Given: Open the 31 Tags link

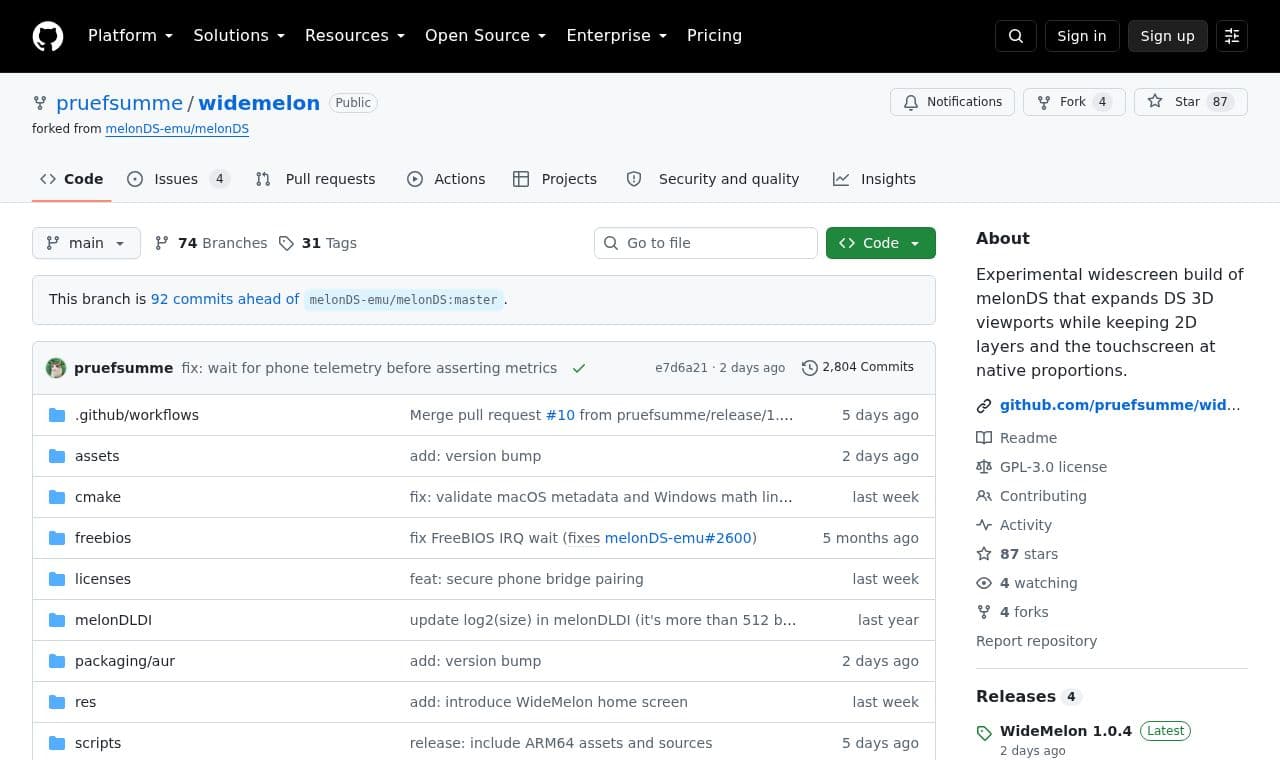Looking at the screenshot, I should tap(317, 243).
